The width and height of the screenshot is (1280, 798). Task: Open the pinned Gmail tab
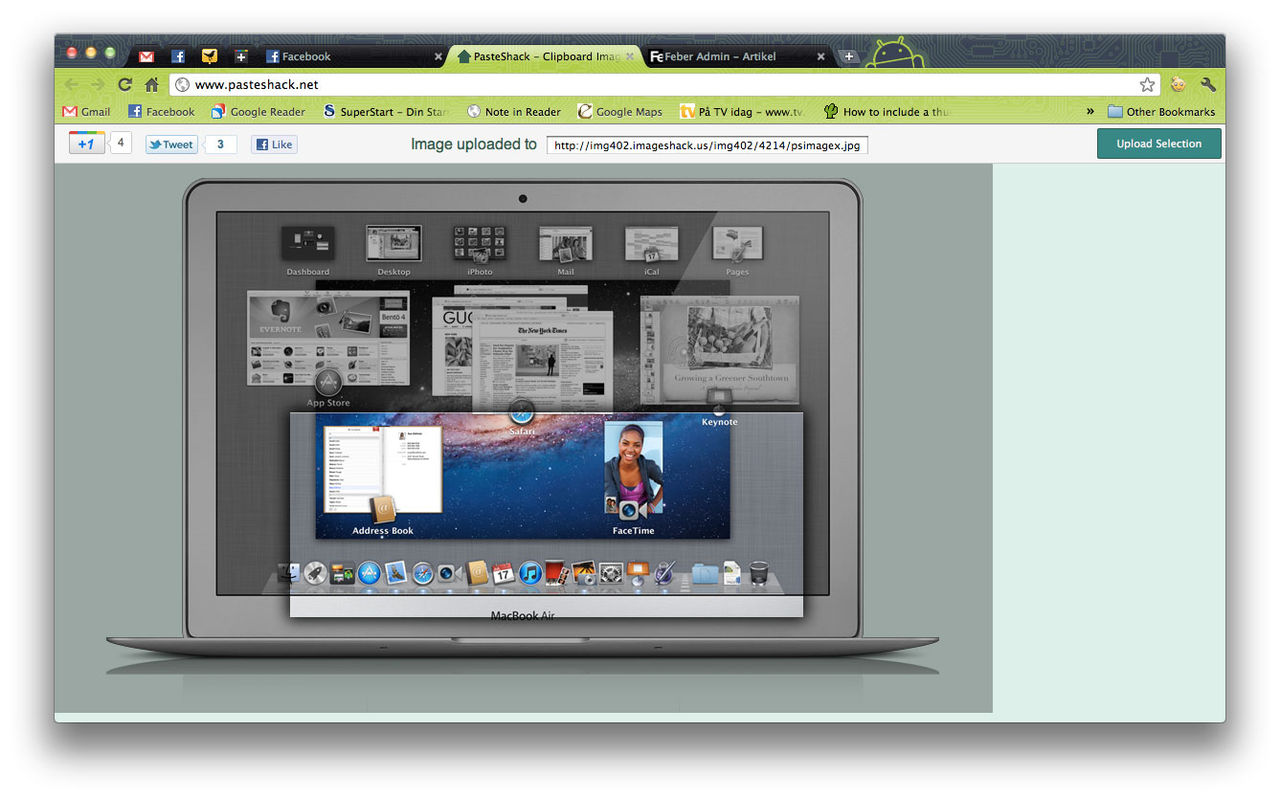point(146,57)
